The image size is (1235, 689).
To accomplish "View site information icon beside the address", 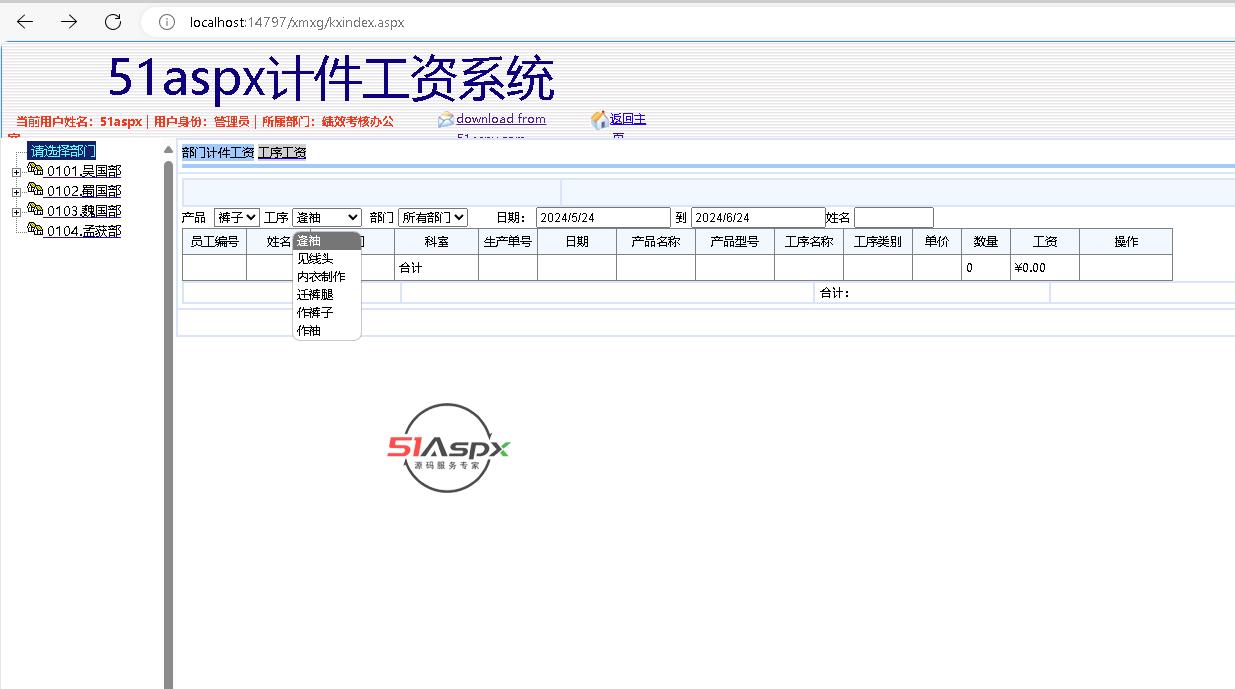I will point(166,22).
